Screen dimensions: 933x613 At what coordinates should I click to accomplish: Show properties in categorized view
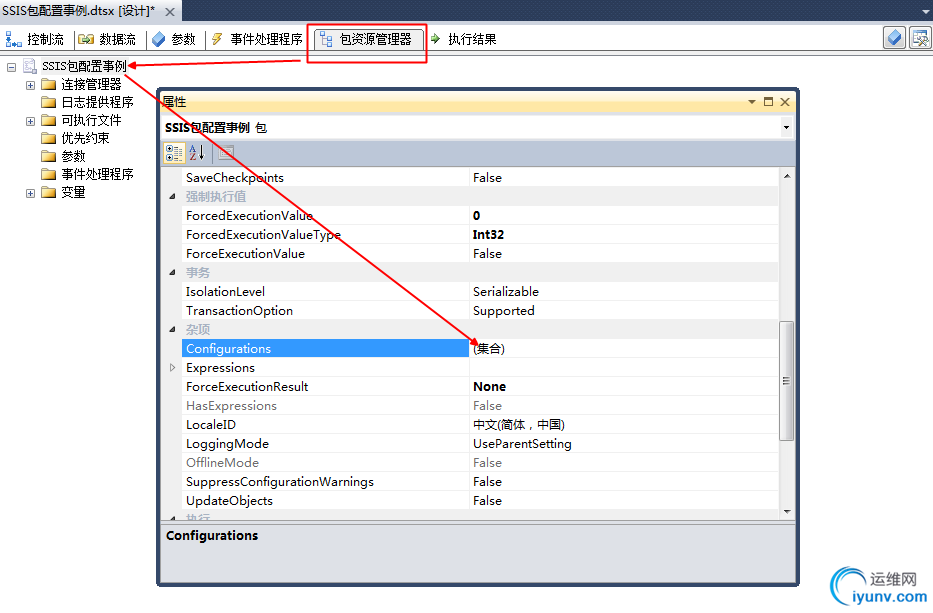point(174,153)
